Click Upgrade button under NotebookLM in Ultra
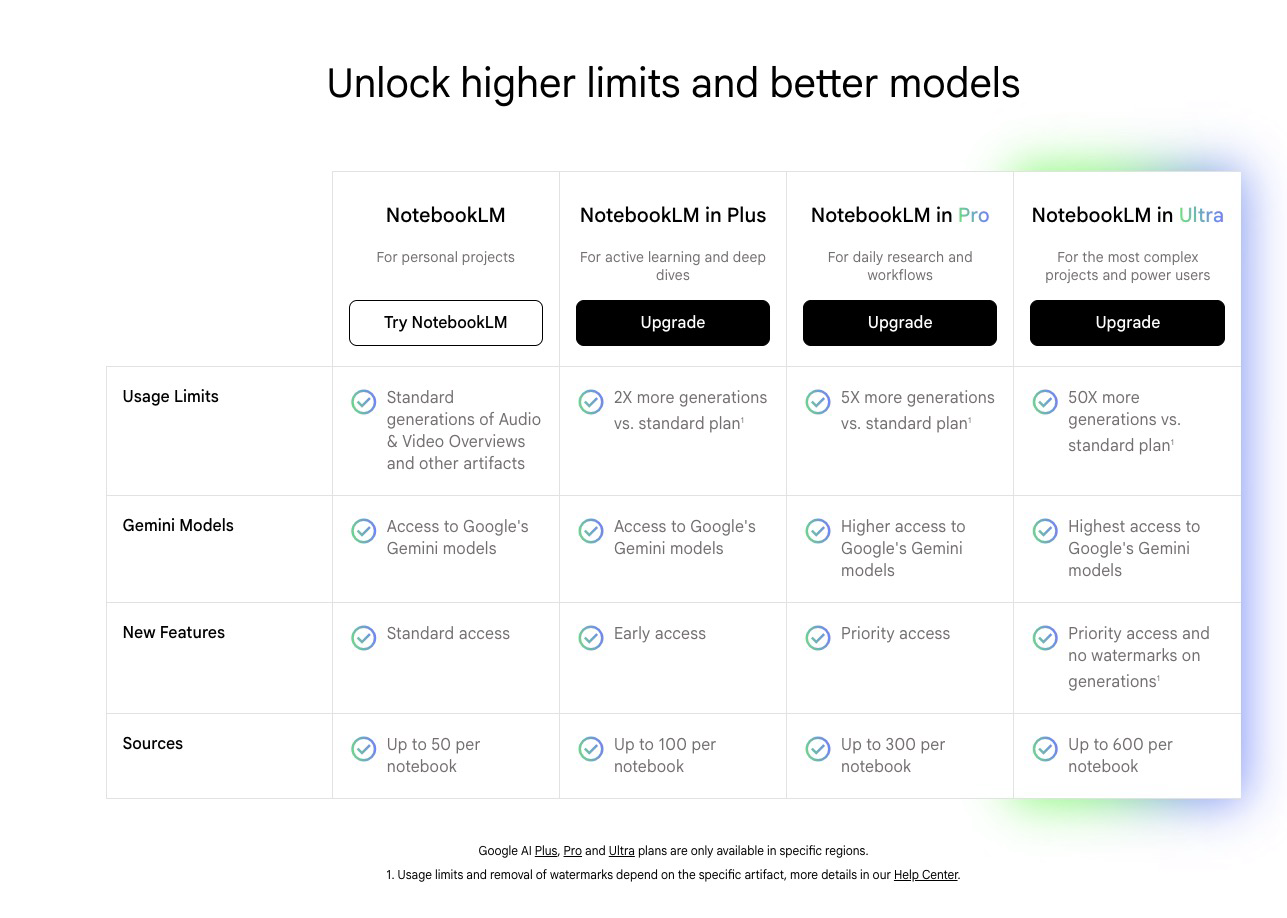Screen dimensions: 1287x918 [x=1127, y=323]
